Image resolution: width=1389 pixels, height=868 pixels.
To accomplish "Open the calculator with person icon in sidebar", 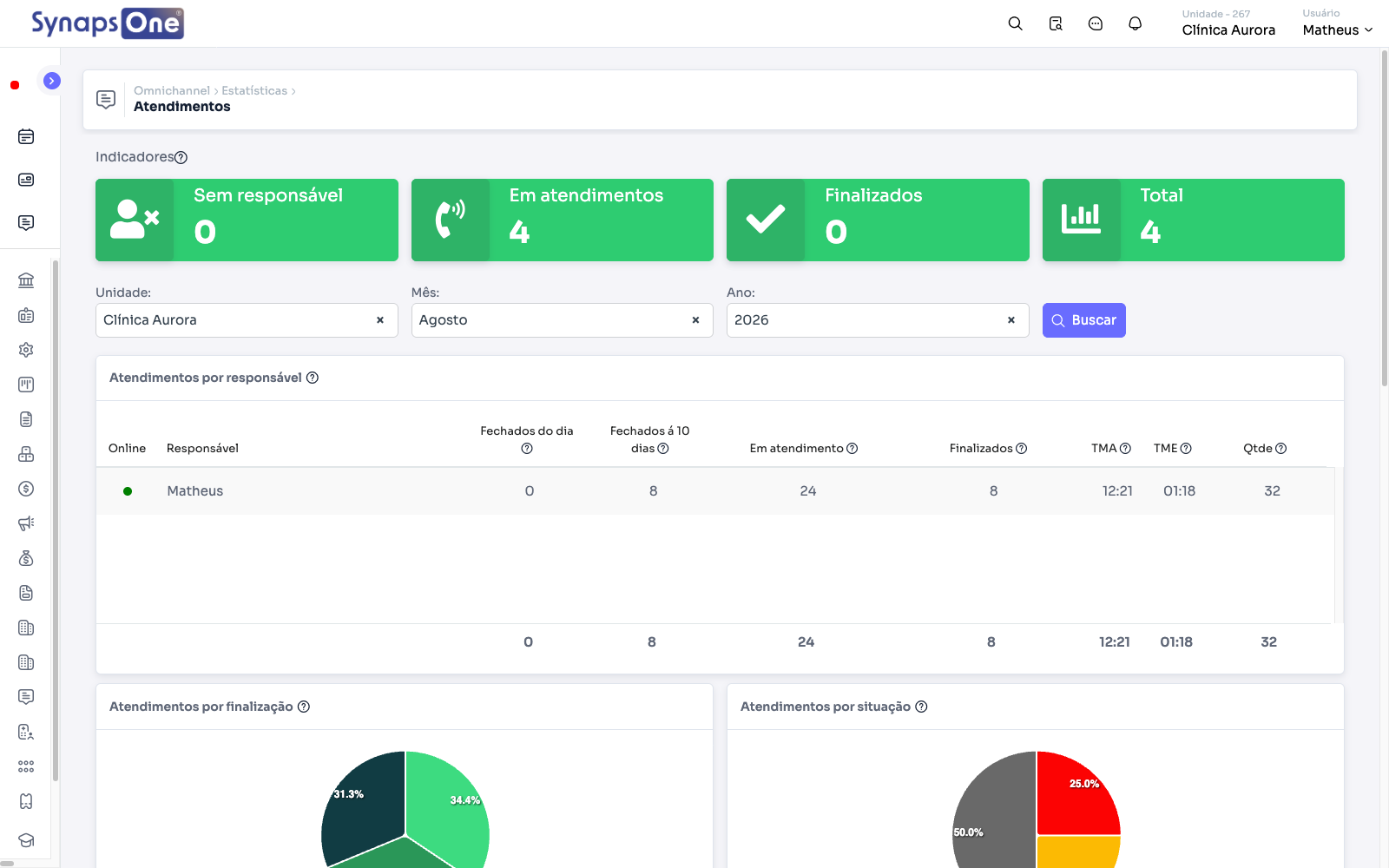I will (26, 732).
